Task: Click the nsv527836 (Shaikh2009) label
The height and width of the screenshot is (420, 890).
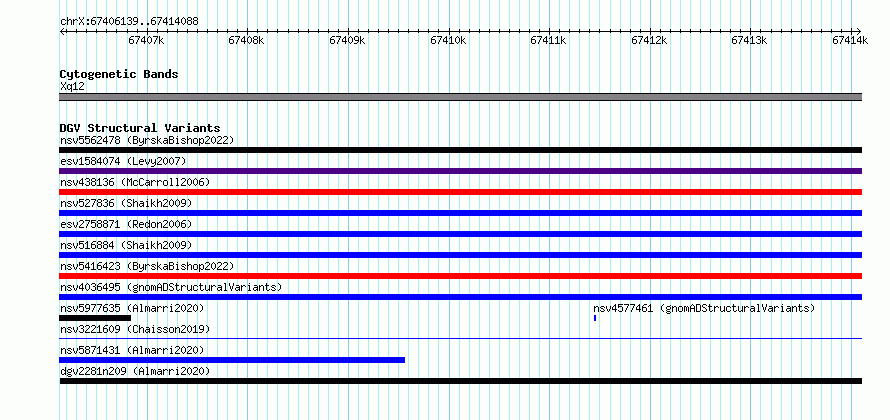Action: coord(126,203)
